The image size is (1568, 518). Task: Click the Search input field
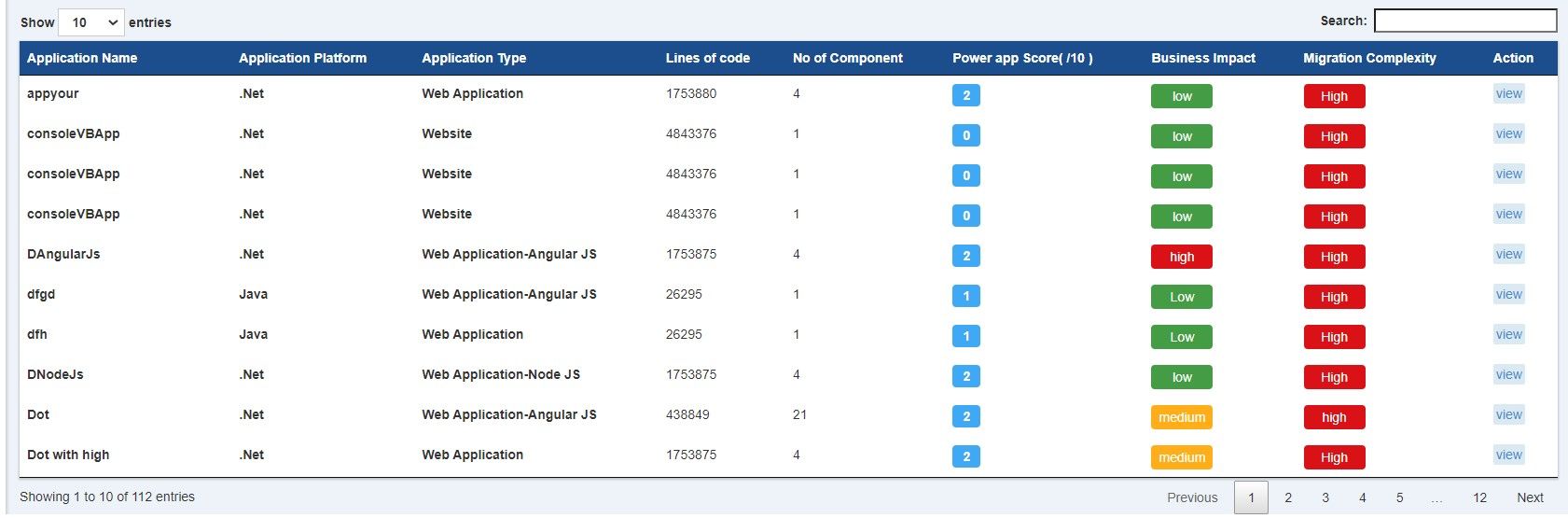click(1465, 21)
